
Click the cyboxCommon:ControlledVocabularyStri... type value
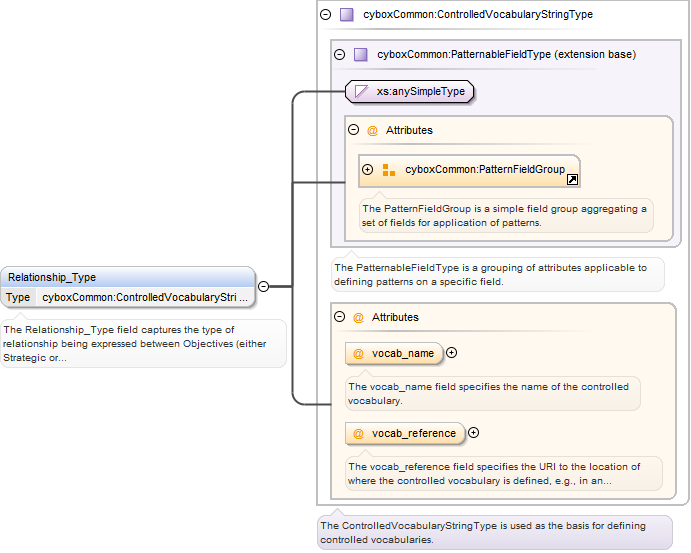point(145,297)
